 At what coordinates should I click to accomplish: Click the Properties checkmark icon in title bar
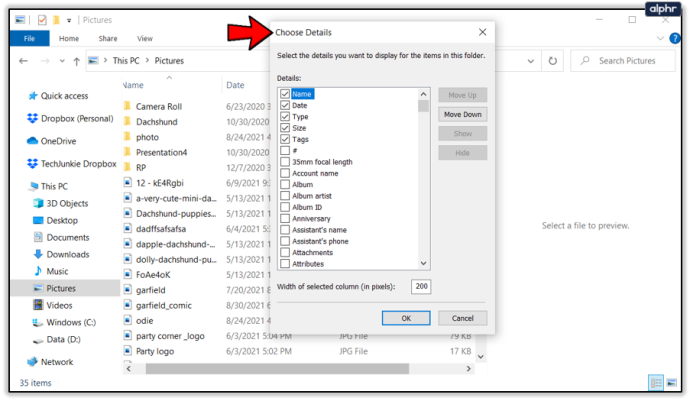pos(42,20)
